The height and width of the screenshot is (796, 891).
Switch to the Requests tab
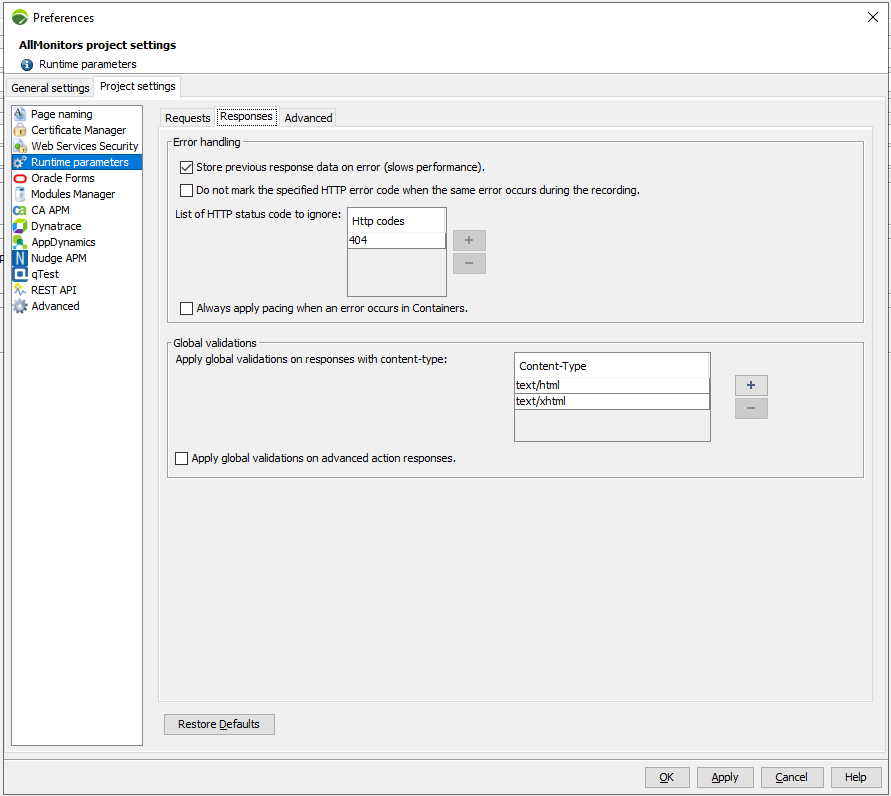point(187,118)
